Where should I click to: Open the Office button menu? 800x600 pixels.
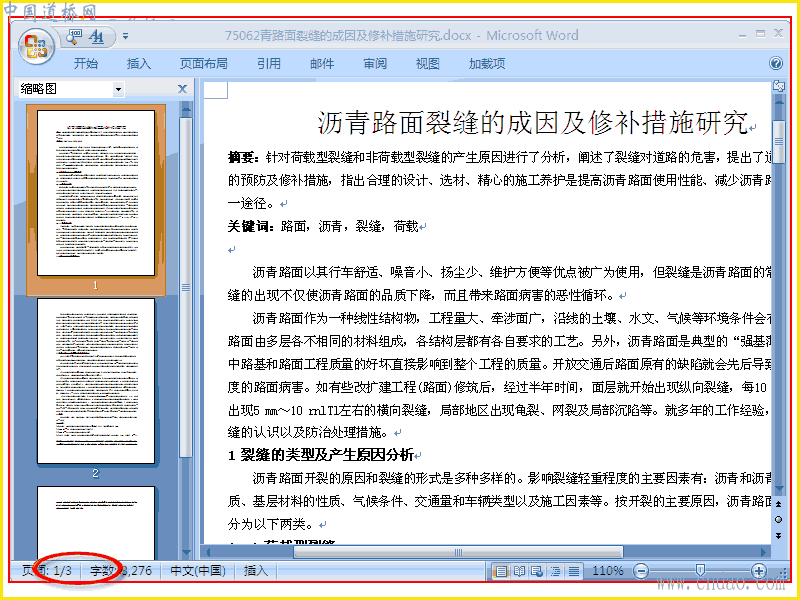(36, 47)
